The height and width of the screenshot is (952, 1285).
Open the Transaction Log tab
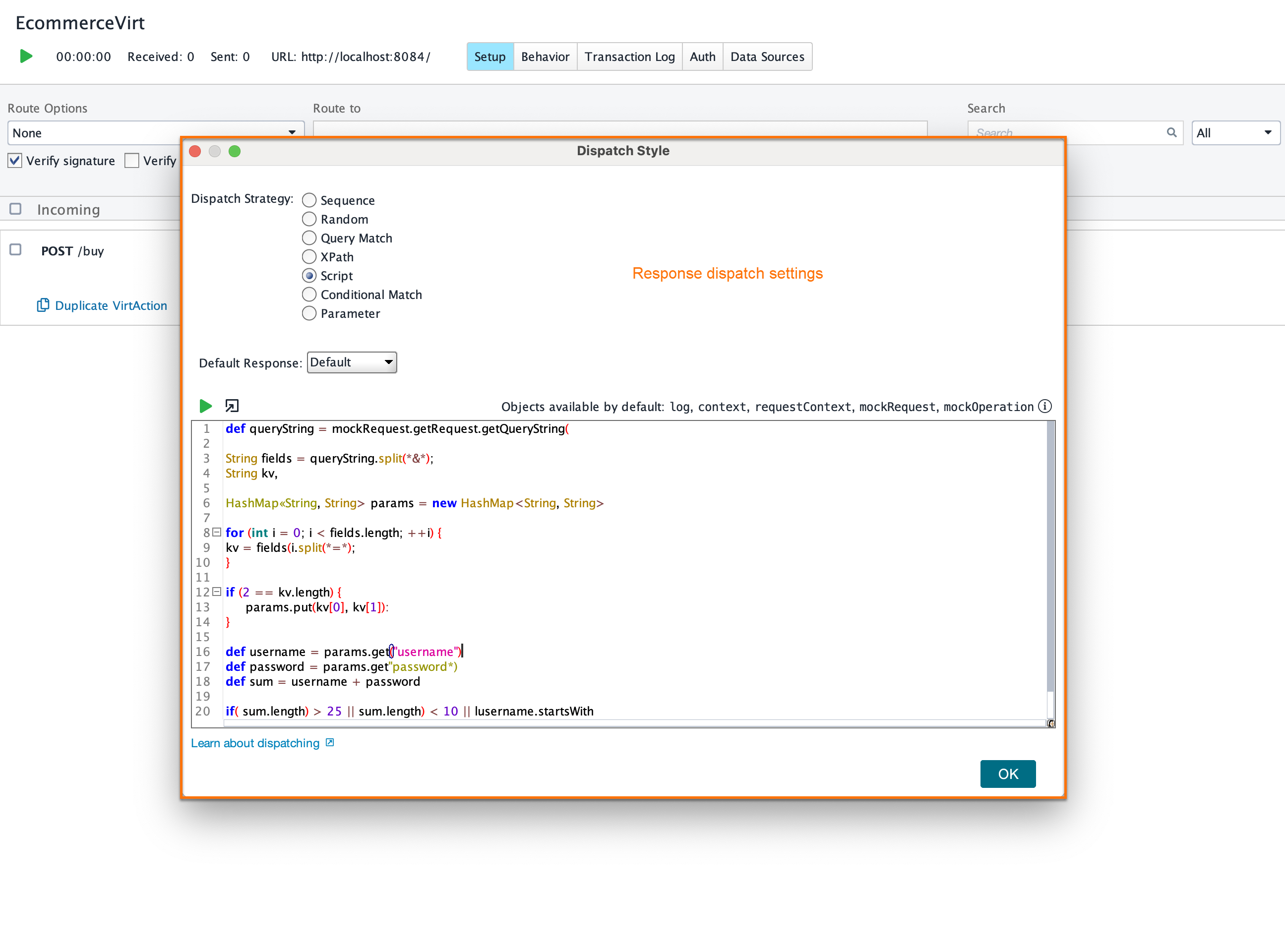point(629,56)
